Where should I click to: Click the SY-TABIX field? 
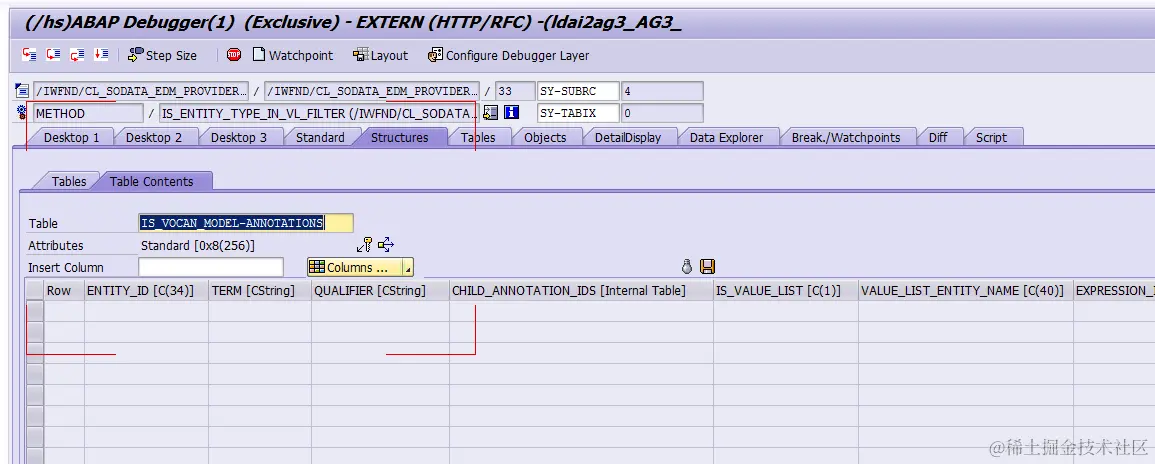pyautogui.click(x=578, y=113)
